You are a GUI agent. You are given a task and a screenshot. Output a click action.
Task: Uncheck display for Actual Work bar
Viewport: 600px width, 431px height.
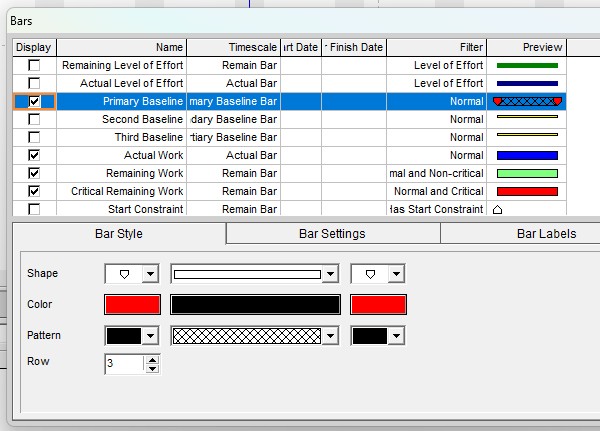[x=34, y=155]
